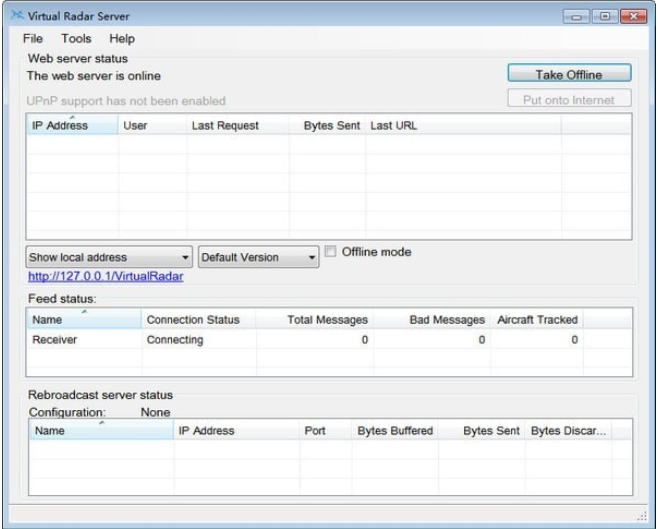The image size is (658, 529).
Task: Sort connections by Last Request column
Action: (x=224, y=126)
